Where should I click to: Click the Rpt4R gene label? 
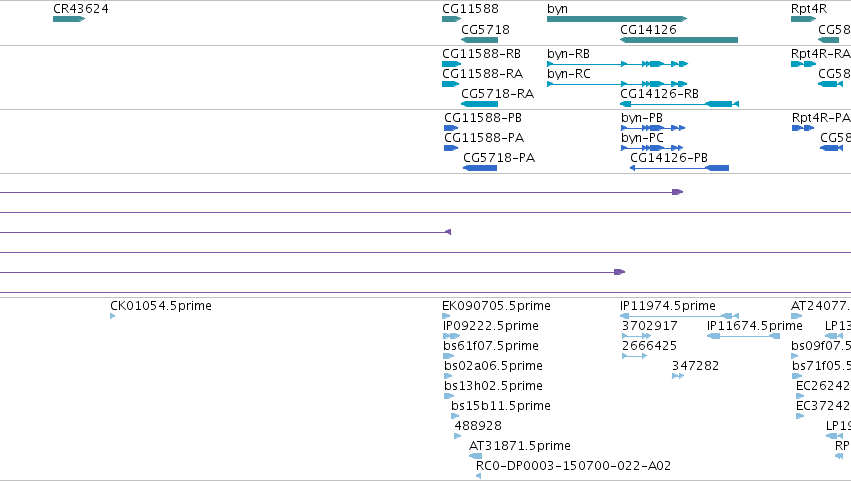(x=809, y=9)
